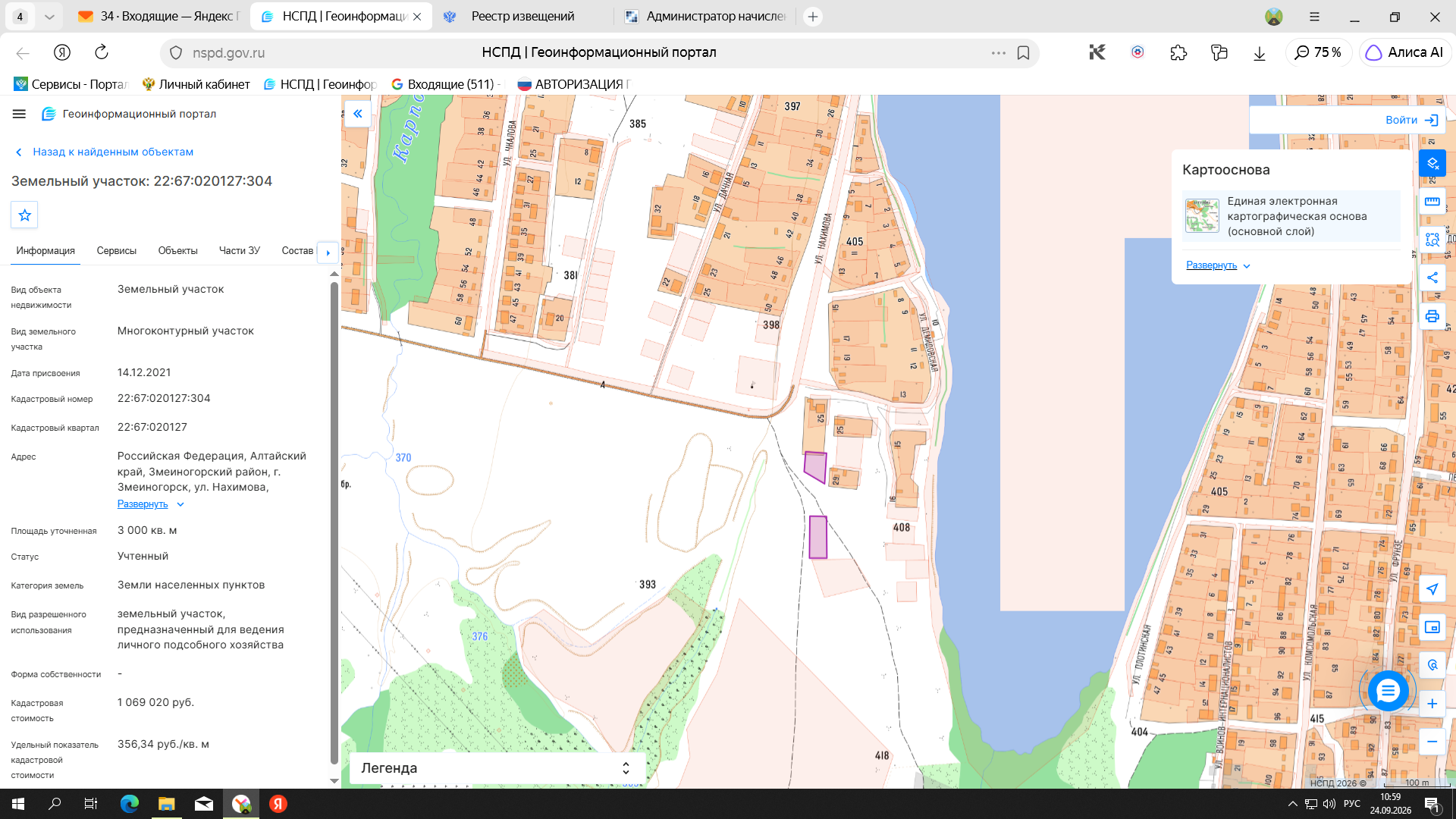Image resolution: width=1456 pixels, height=819 pixels.
Task: Open the Легенда dropdown
Action: click(x=497, y=768)
